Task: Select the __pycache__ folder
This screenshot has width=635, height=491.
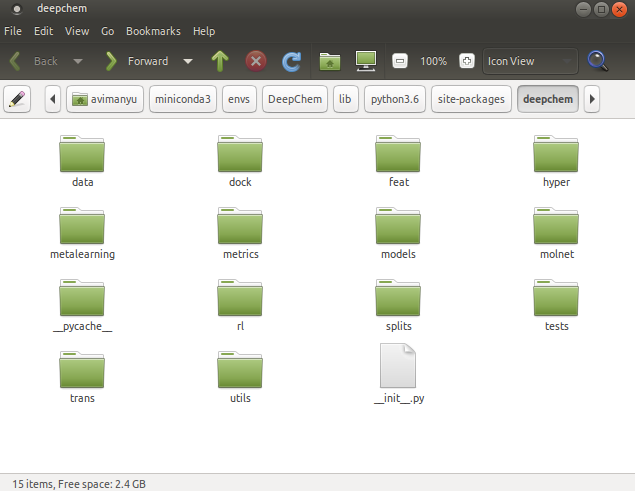Action: tap(82, 305)
